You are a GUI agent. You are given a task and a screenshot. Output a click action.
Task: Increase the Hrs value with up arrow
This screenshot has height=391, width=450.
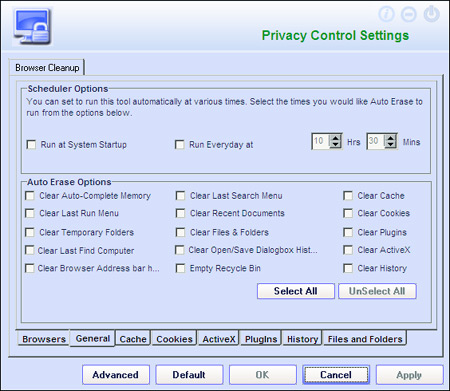pyautogui.click(x=335, y=138)
